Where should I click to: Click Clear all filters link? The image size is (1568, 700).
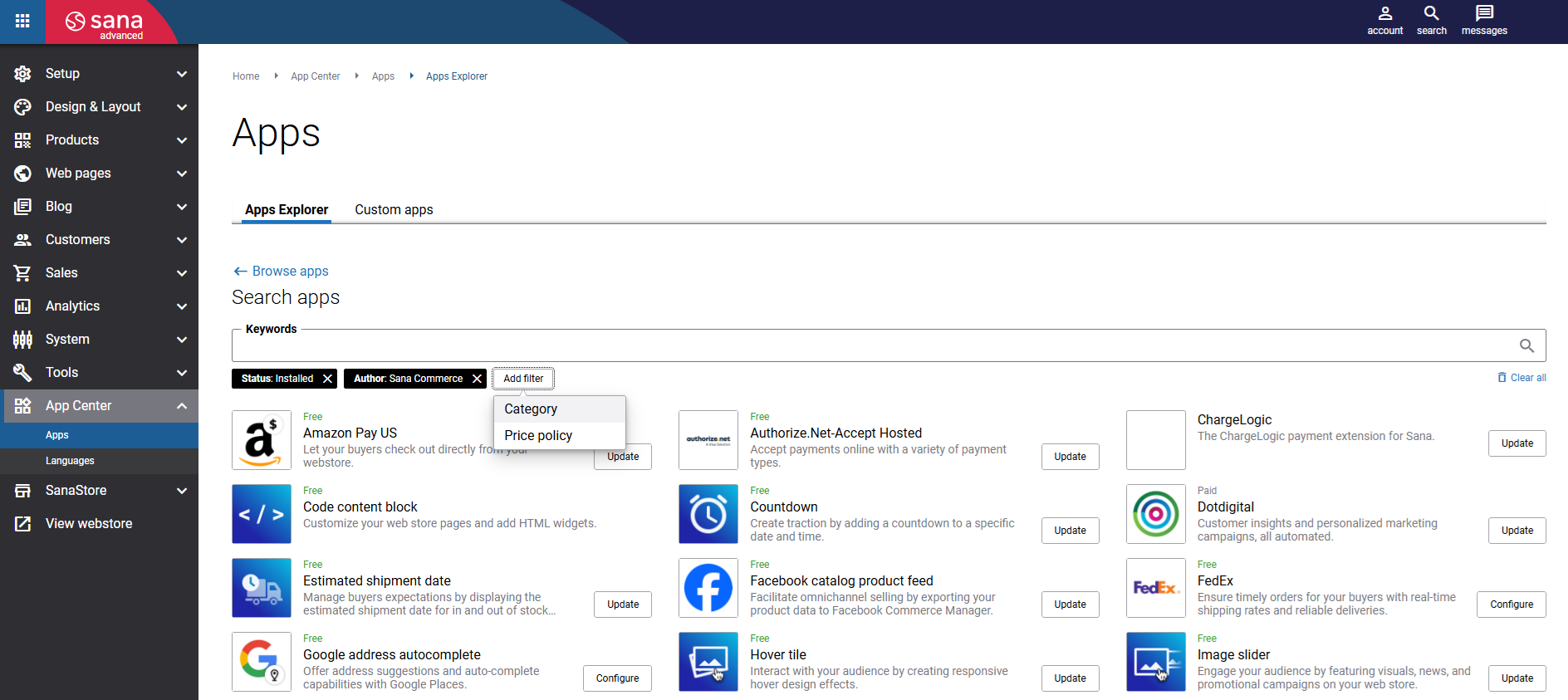click(x=1521, y=378)
